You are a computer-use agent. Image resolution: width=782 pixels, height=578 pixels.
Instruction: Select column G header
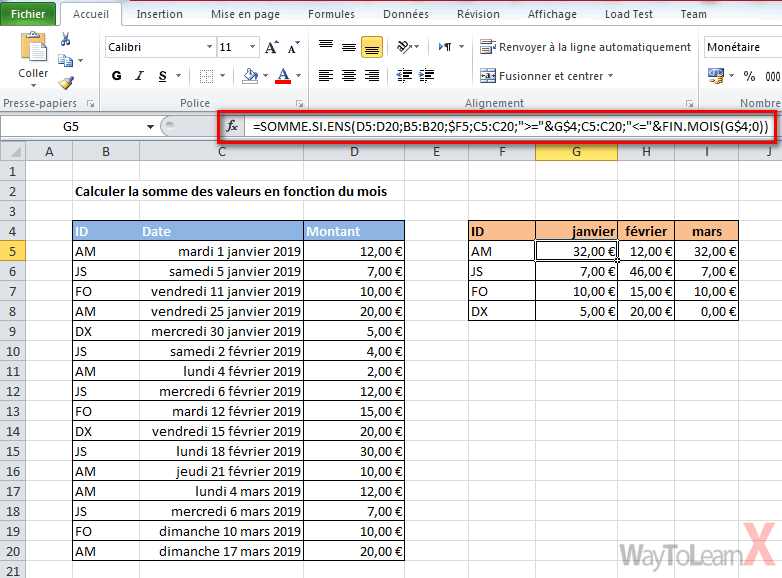pos(576,152)
